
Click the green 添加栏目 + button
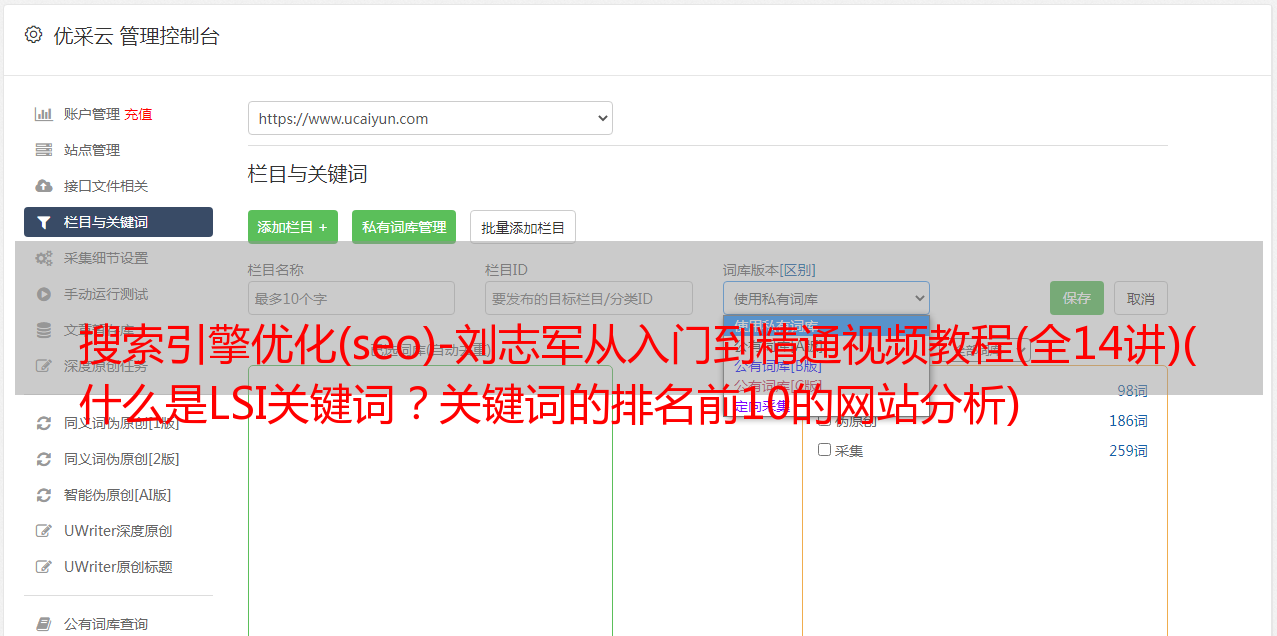tap(293, 227)
